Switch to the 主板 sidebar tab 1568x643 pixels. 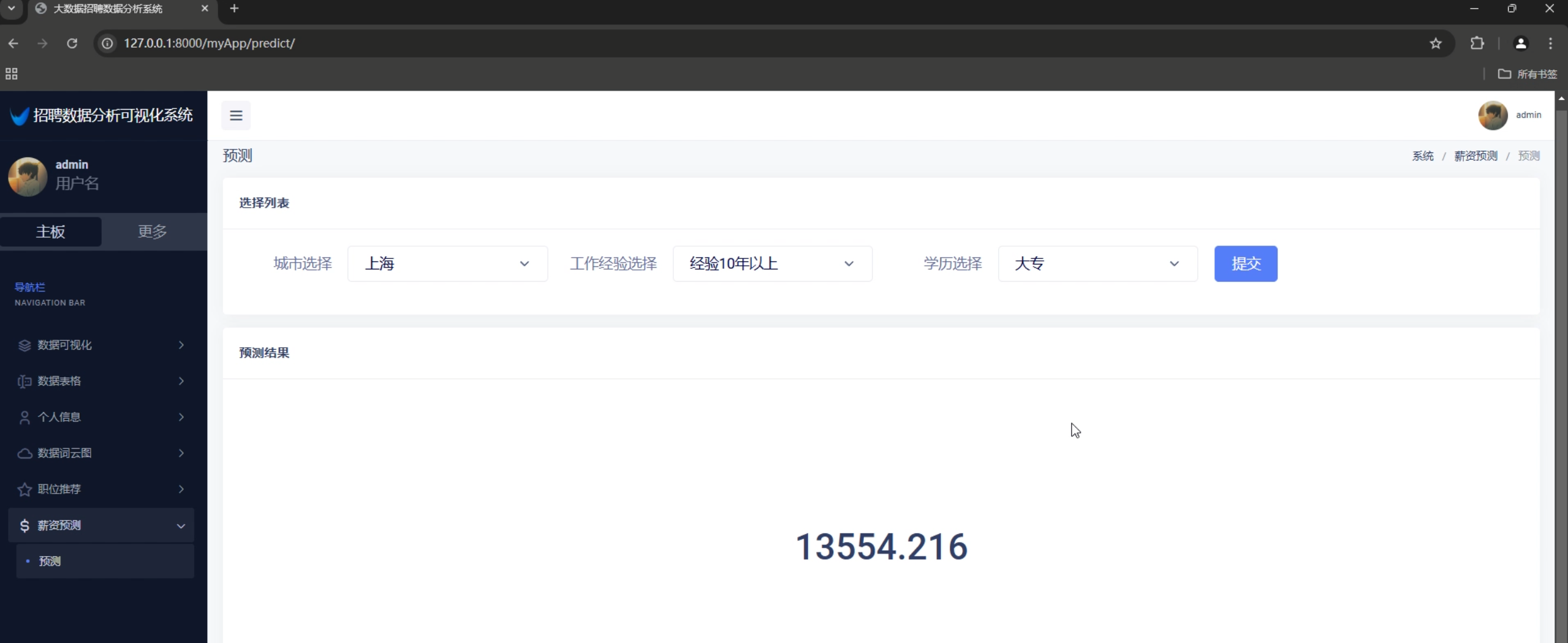pos(51,231)
